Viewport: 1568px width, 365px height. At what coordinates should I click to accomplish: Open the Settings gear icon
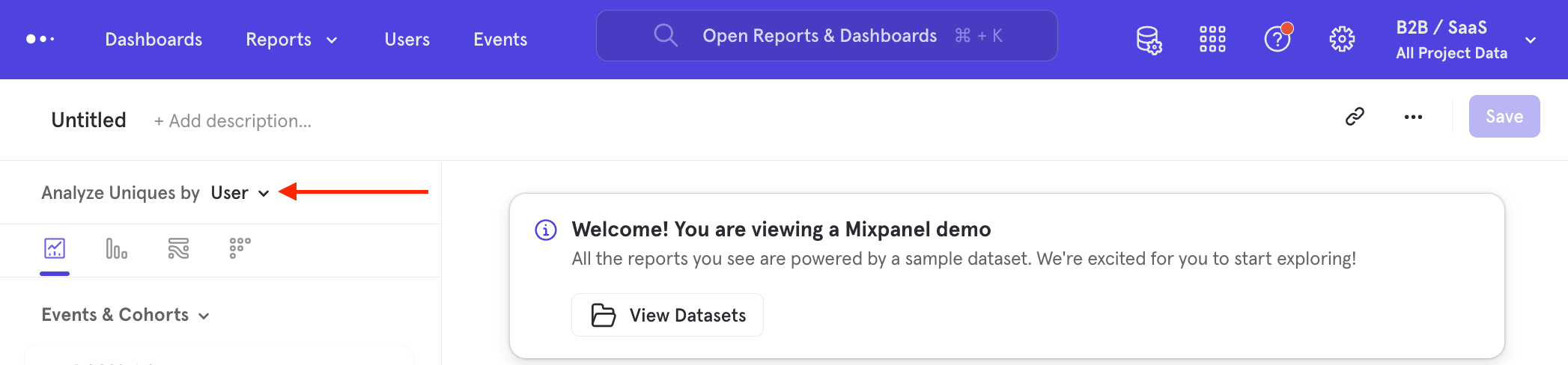[1342, 39]
